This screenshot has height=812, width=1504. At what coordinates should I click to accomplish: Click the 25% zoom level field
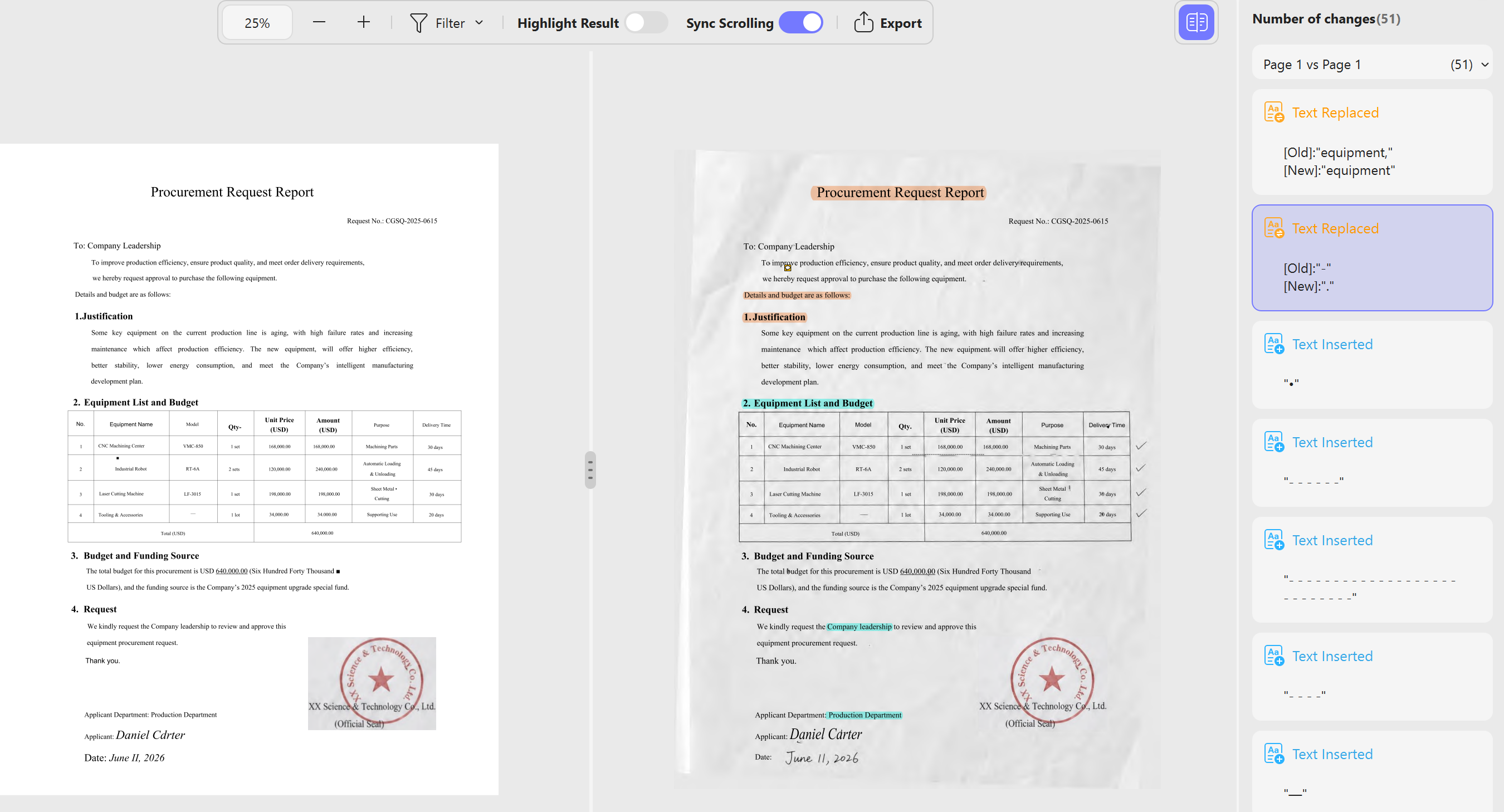257,23
